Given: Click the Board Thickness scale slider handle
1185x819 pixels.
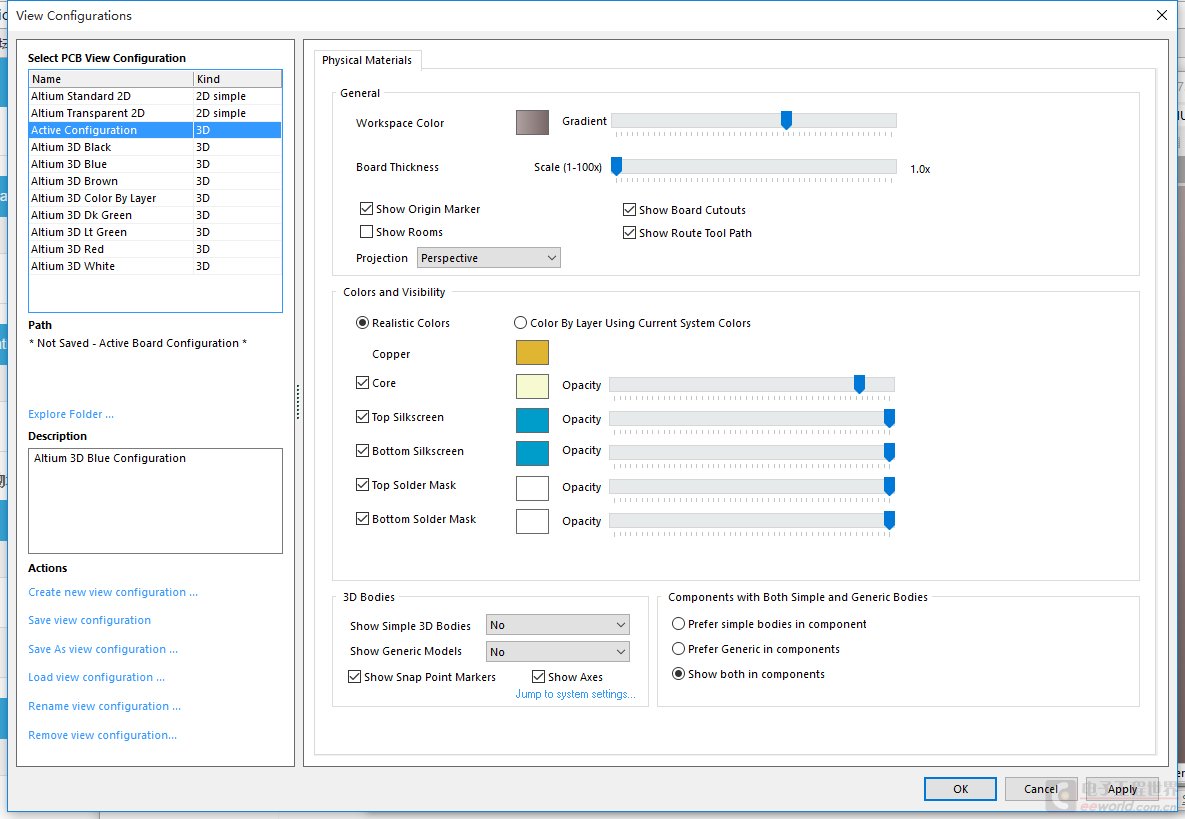Looking at the screenshot, I should pos(617,166).
